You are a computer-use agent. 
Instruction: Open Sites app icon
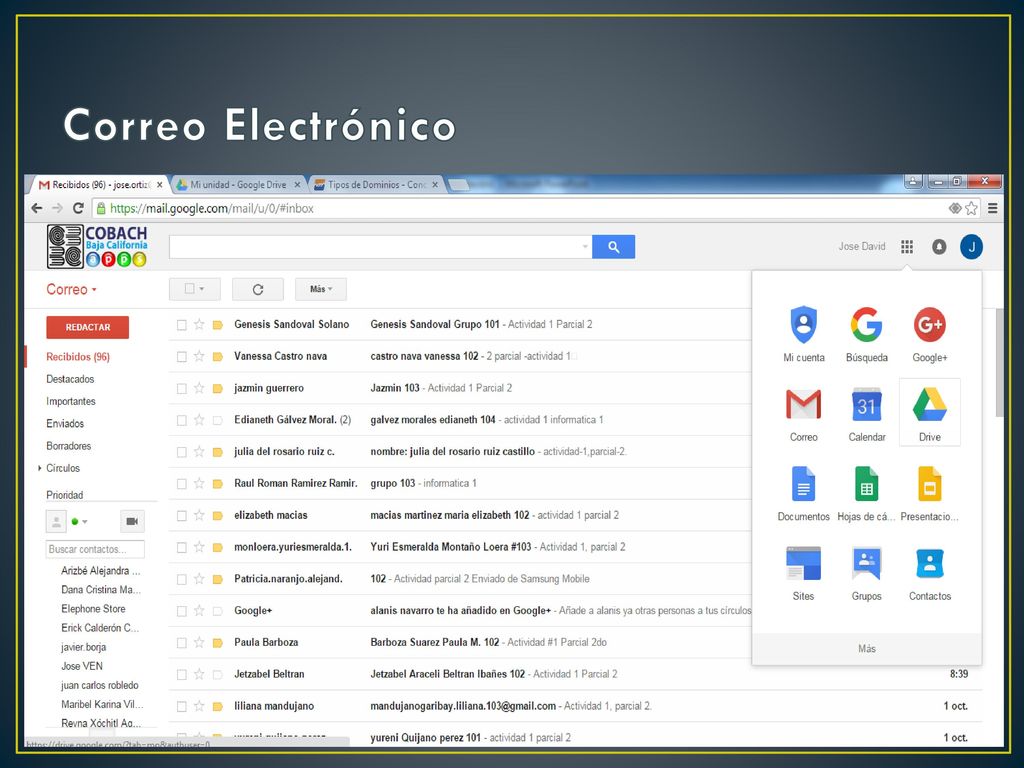(x=803, y=573)
